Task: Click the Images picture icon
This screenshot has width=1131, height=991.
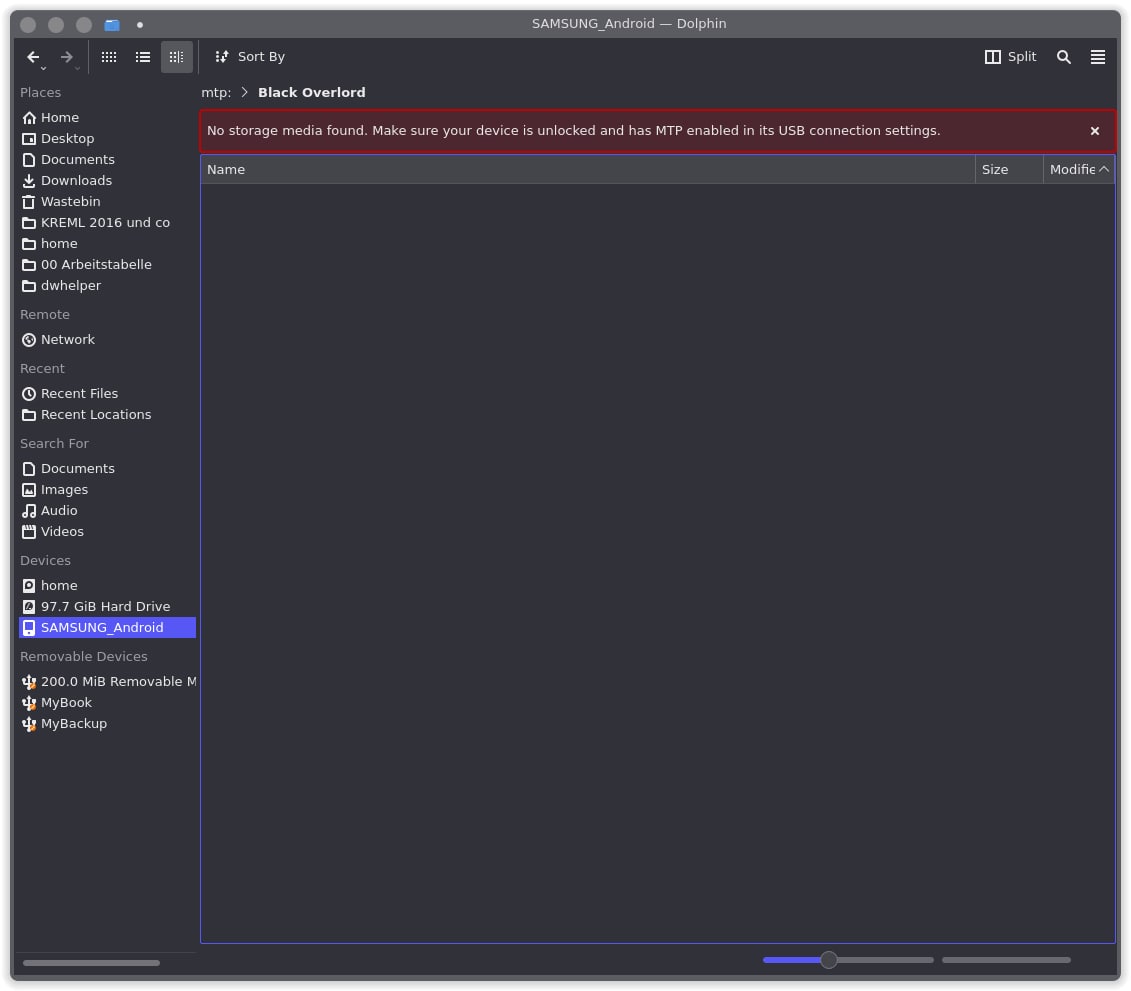Action: tap(29, 490)
